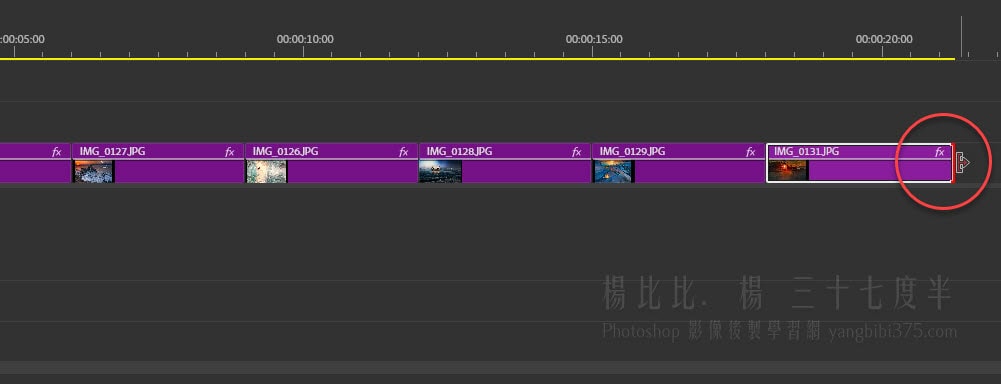Click the fx badge on clip IMG_0126.JPG

click(x=403, y=152)
